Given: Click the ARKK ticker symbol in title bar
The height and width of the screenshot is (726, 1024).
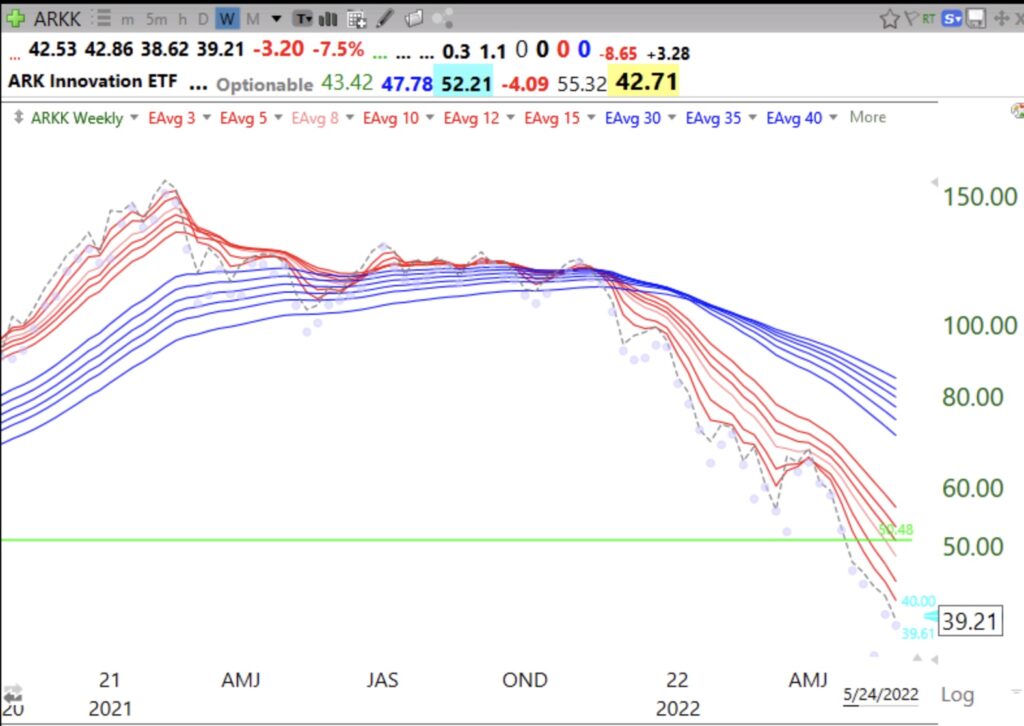Looking at the screenshot, I should [x=57, y=19].
